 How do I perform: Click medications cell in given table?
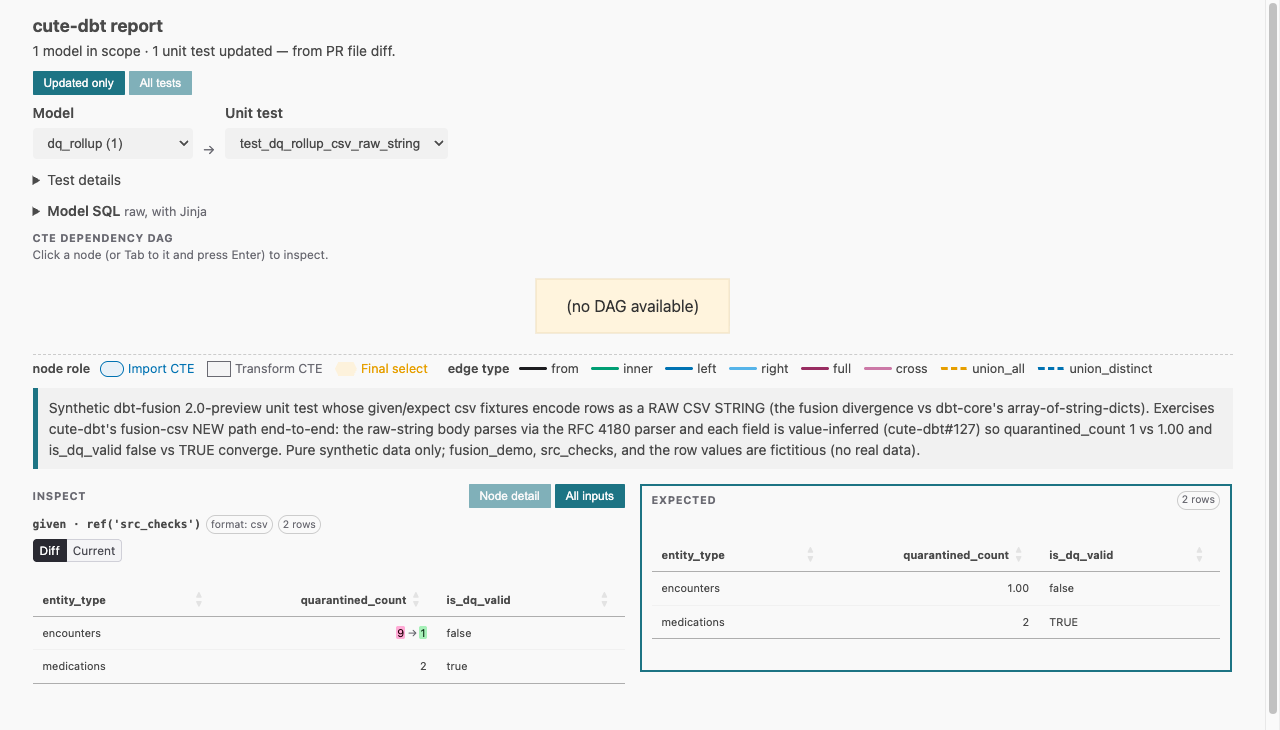74,666
